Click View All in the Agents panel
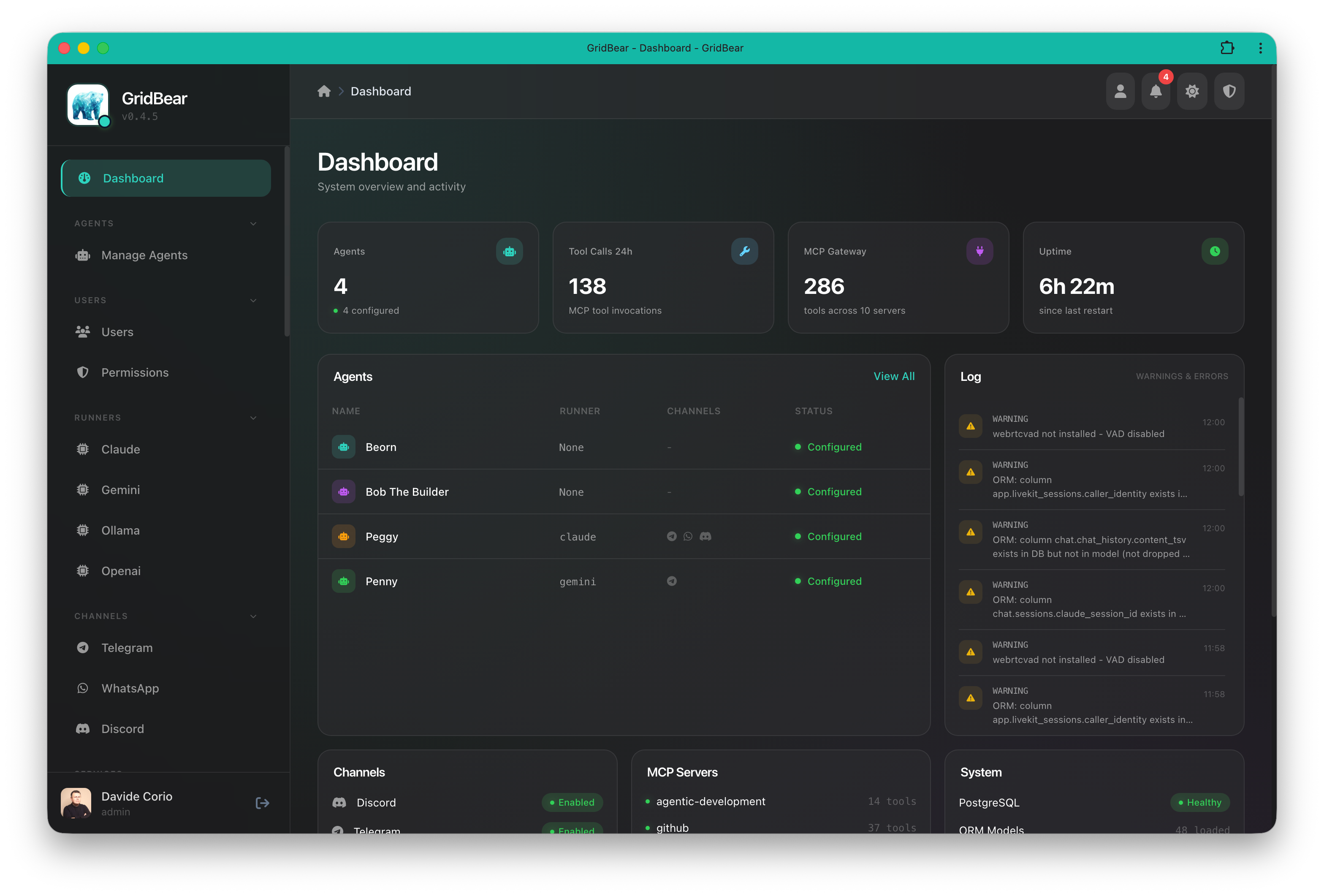This screenshot has height=896, width=1324. click(x=894, y=376)
